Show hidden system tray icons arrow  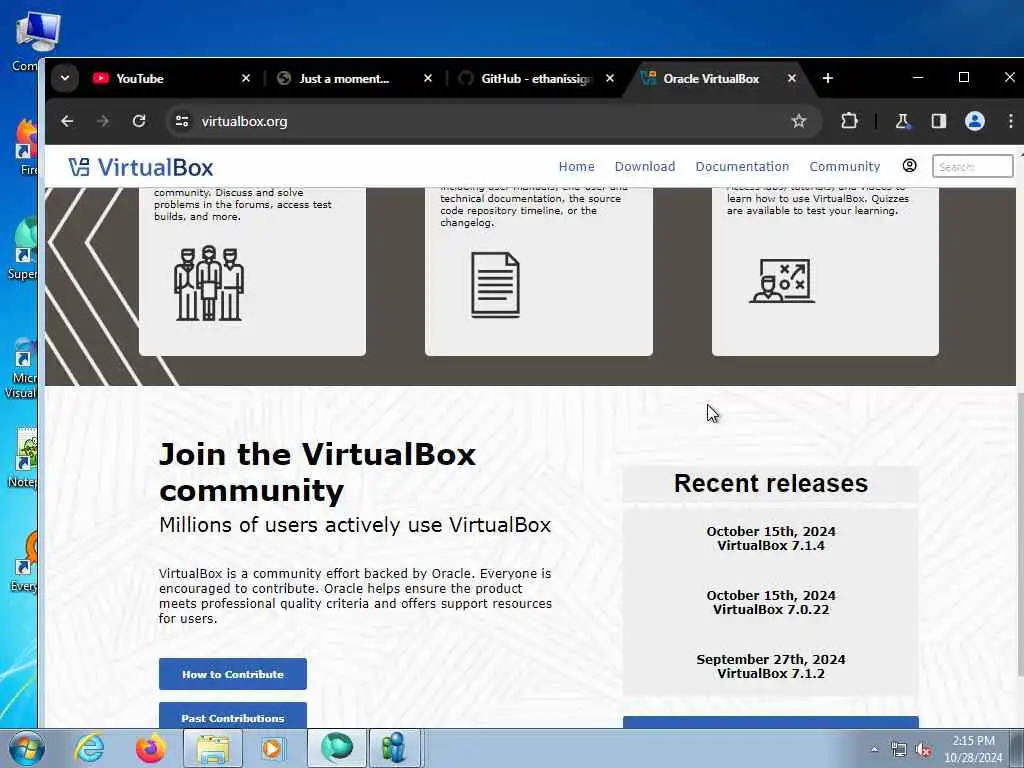(x=874, y=749)
